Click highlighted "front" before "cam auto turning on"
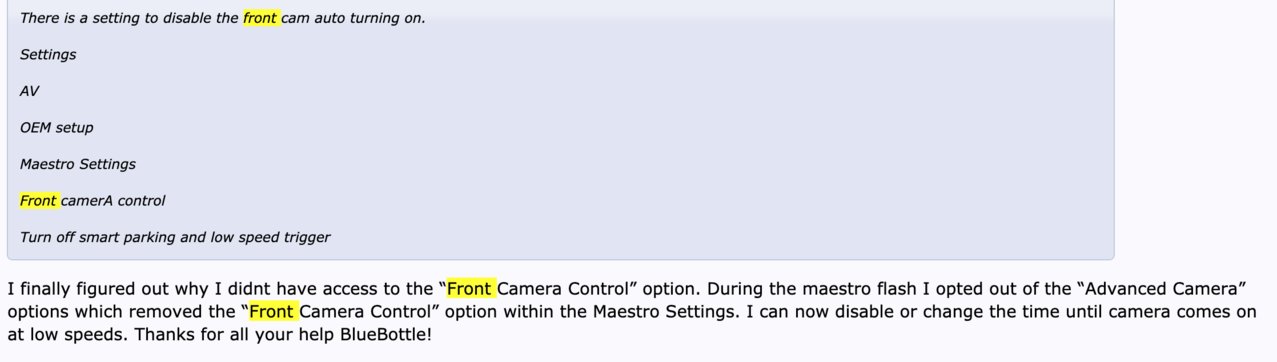 (260, 18)
